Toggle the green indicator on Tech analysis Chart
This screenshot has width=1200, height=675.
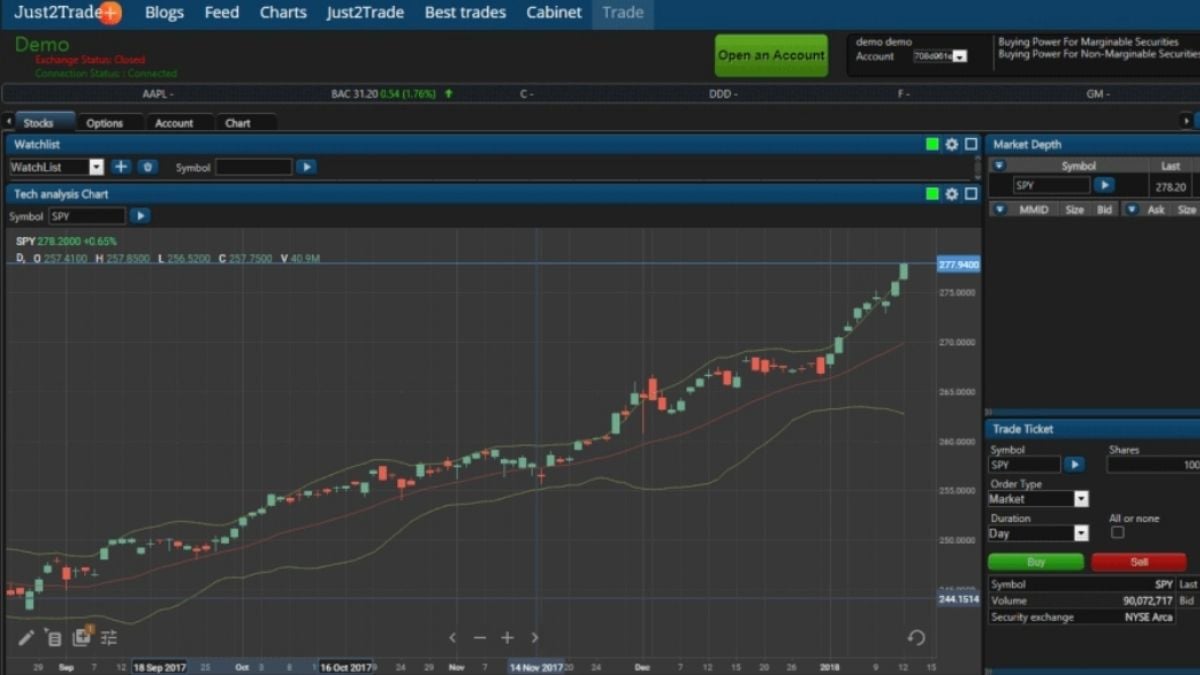[931, 194]
